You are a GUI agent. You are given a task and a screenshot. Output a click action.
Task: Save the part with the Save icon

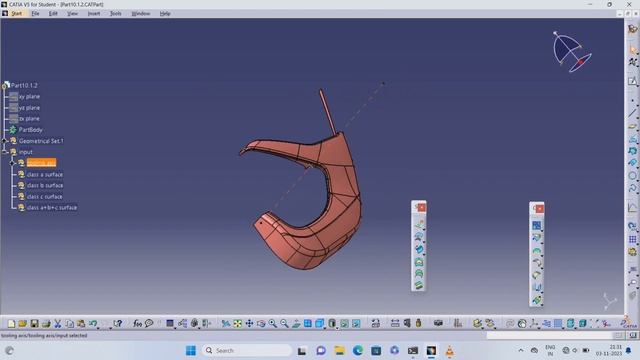click(34, 324)
